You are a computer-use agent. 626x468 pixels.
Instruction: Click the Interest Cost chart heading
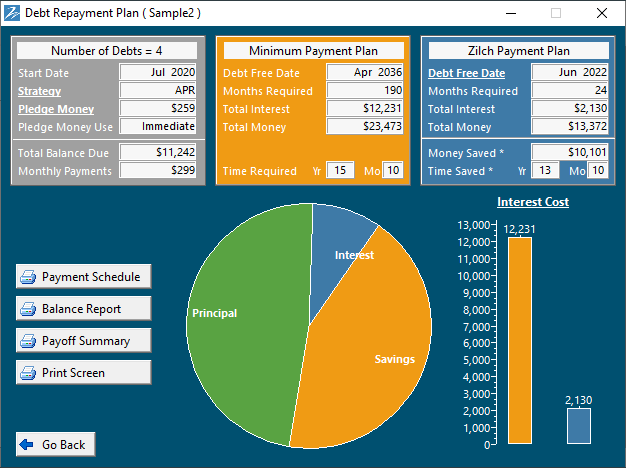click(x=532, y=202)
